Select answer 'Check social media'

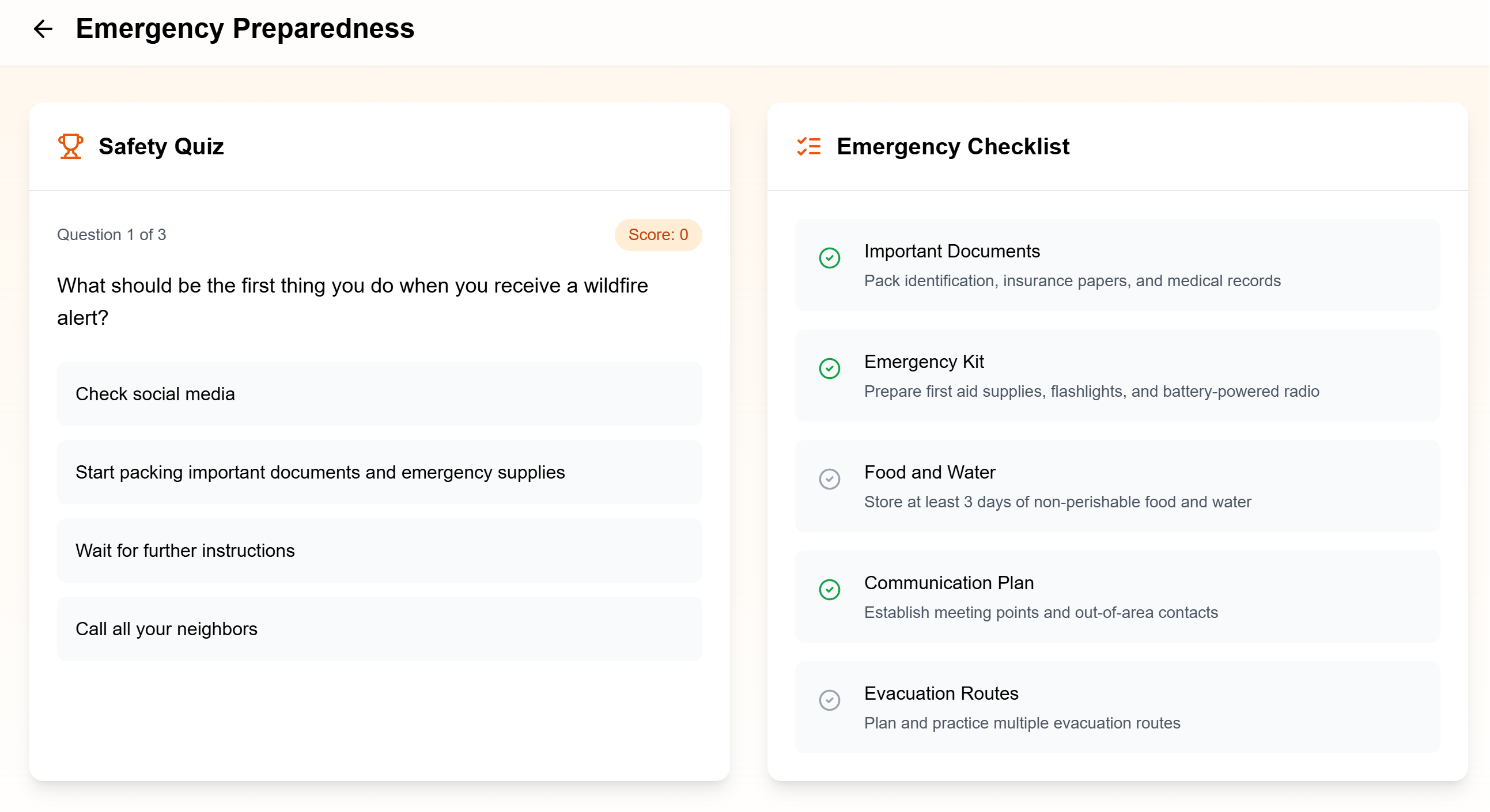click(379, 393)
